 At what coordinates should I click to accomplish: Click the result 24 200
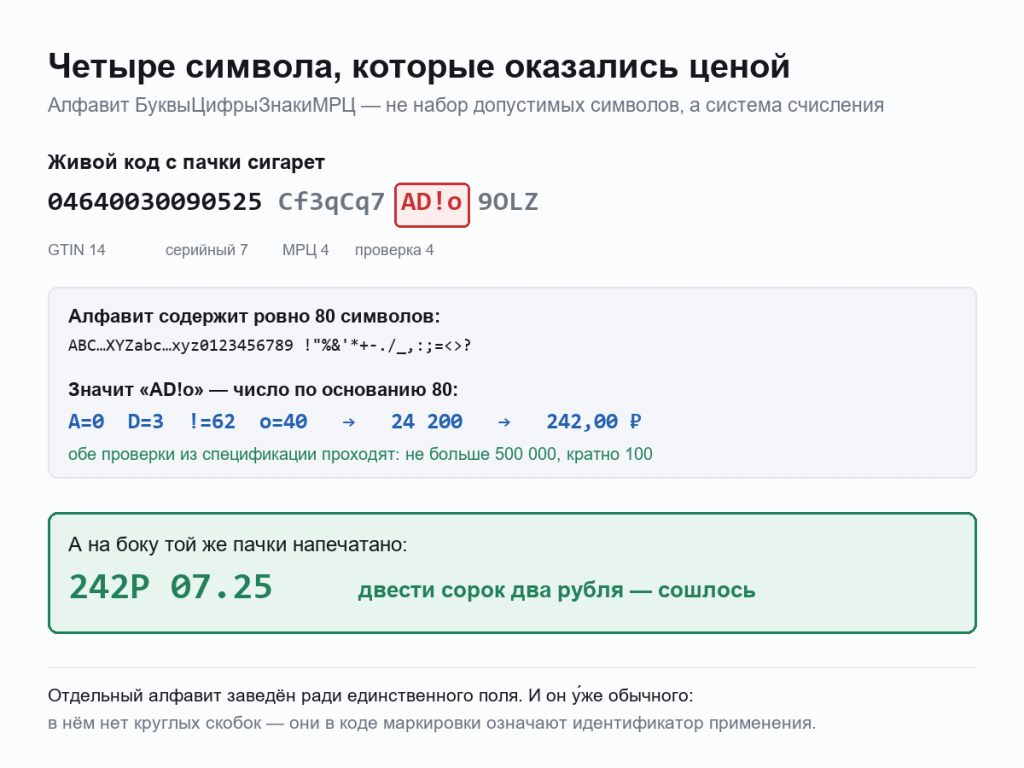427,421
